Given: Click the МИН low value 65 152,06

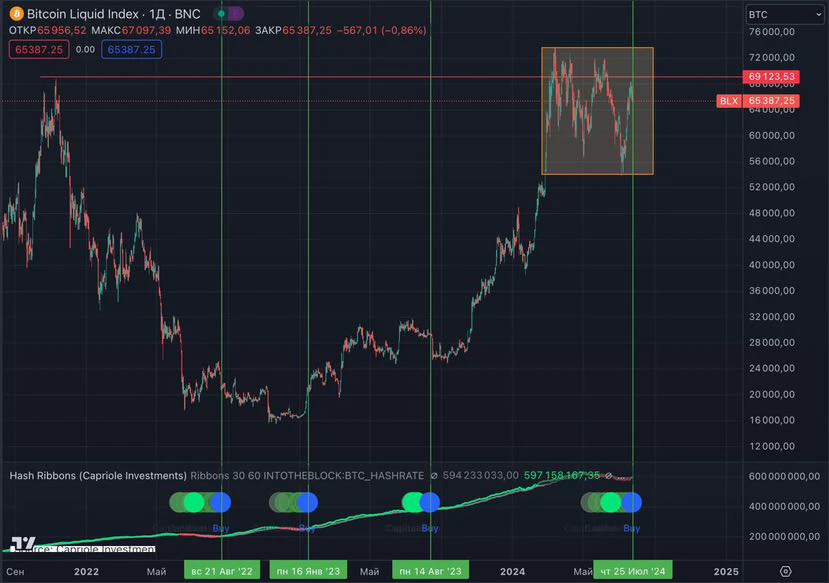Looking at the screenshot, I should 226,31.
